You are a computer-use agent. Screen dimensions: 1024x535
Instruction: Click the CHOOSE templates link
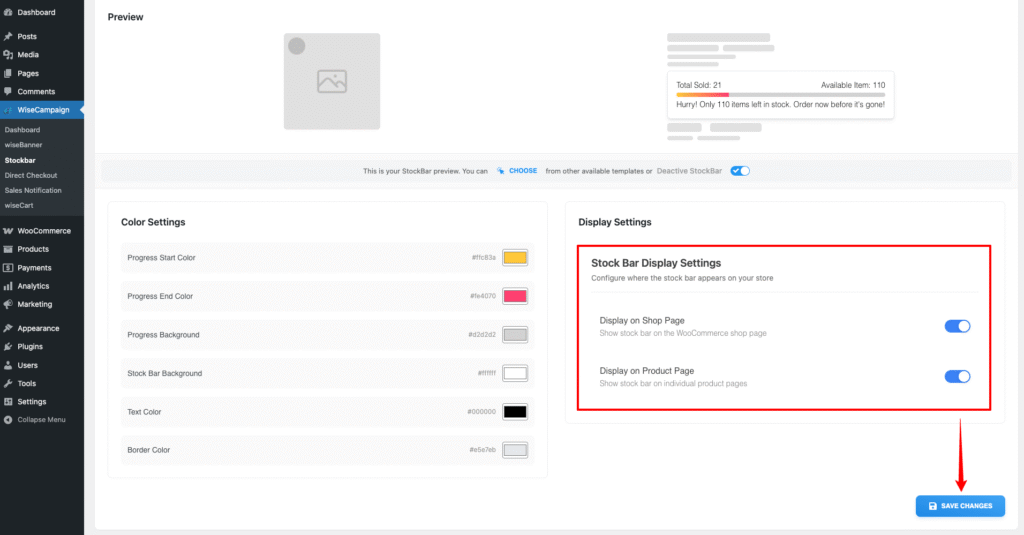click(x=523, y=171)
